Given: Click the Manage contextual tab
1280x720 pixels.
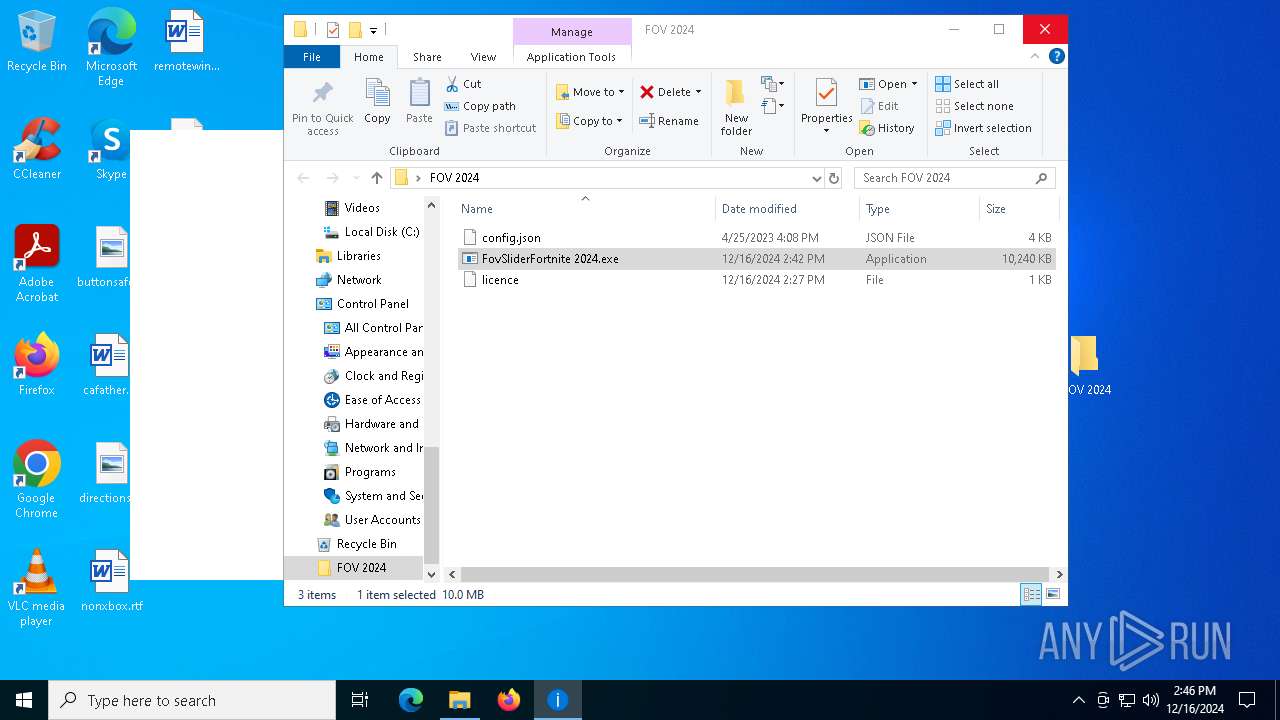Looking at the screenshot, I should click(572, 32).
